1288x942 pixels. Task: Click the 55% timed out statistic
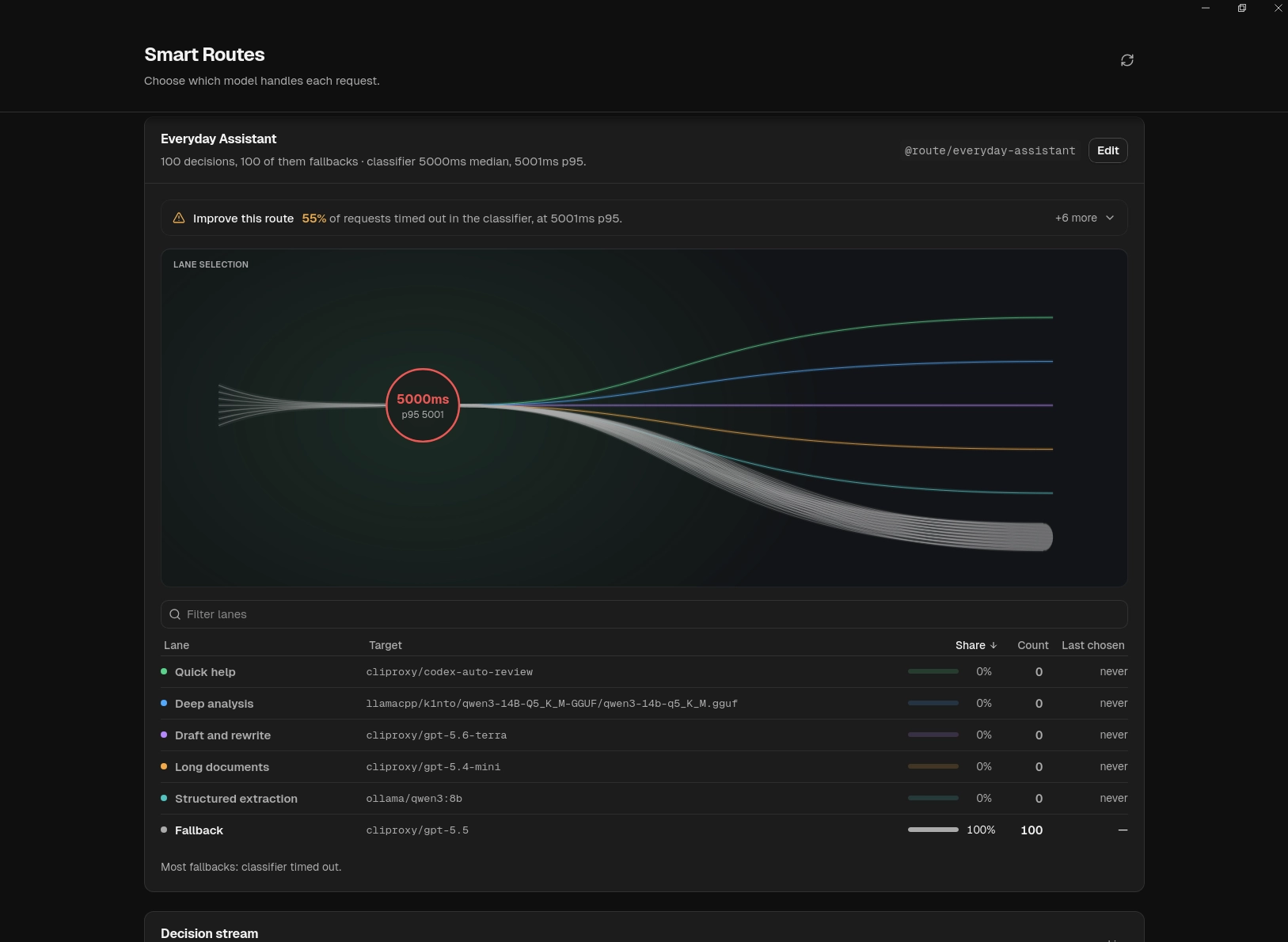coord(314,218)
